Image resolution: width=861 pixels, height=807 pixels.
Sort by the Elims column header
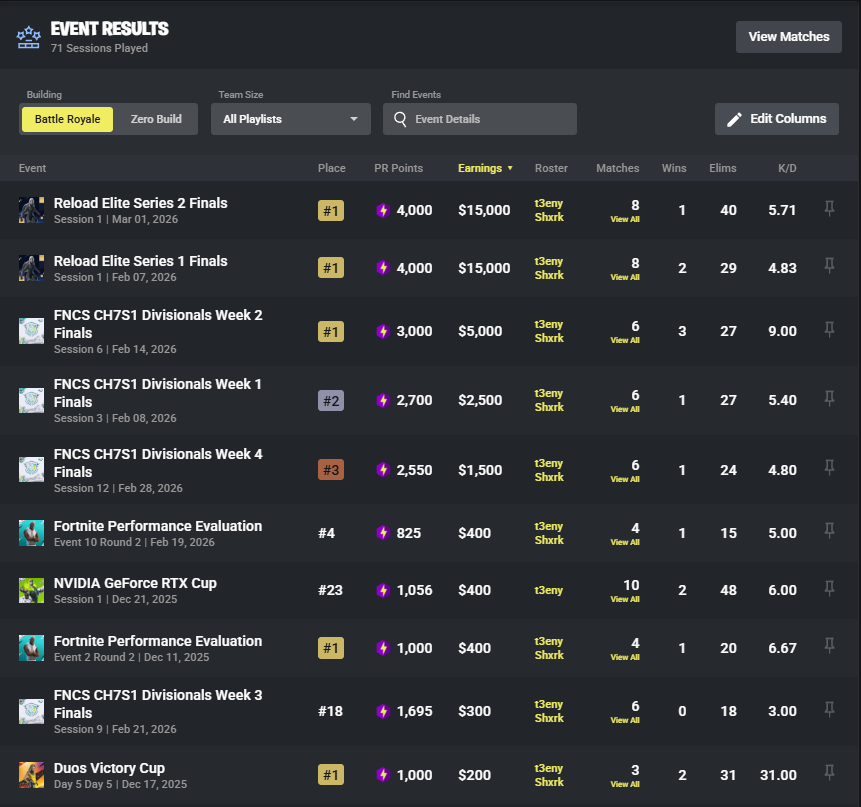point(723,168)
